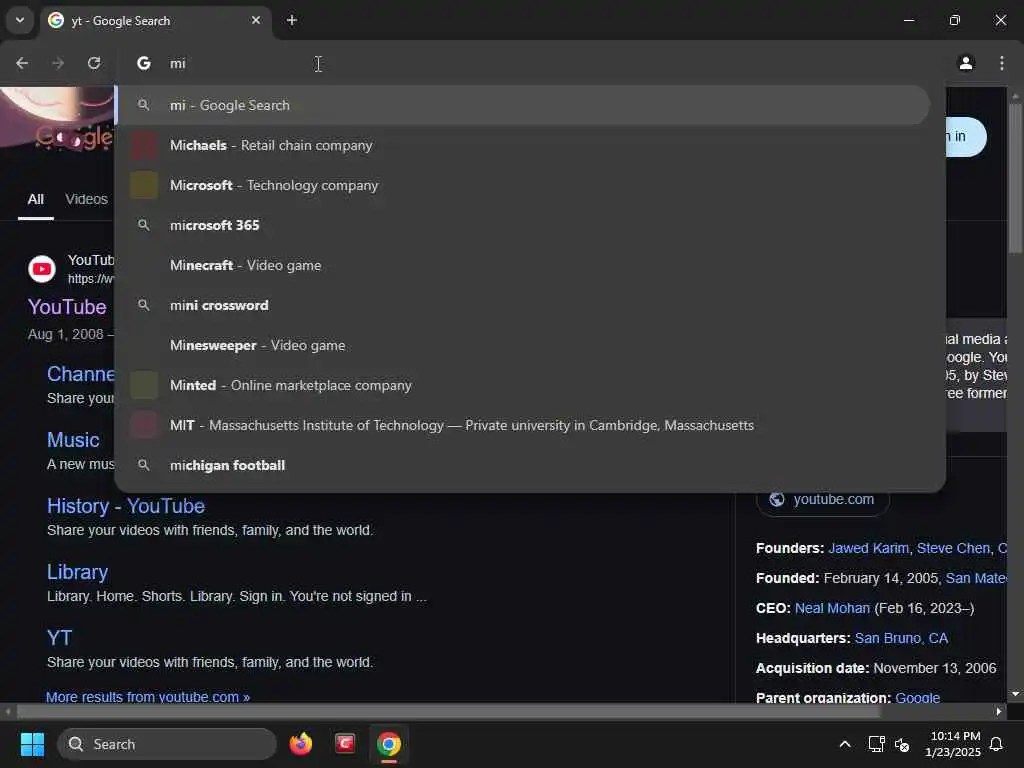Open Chrome from the taskbar
1024x768 pixels.
389,744
